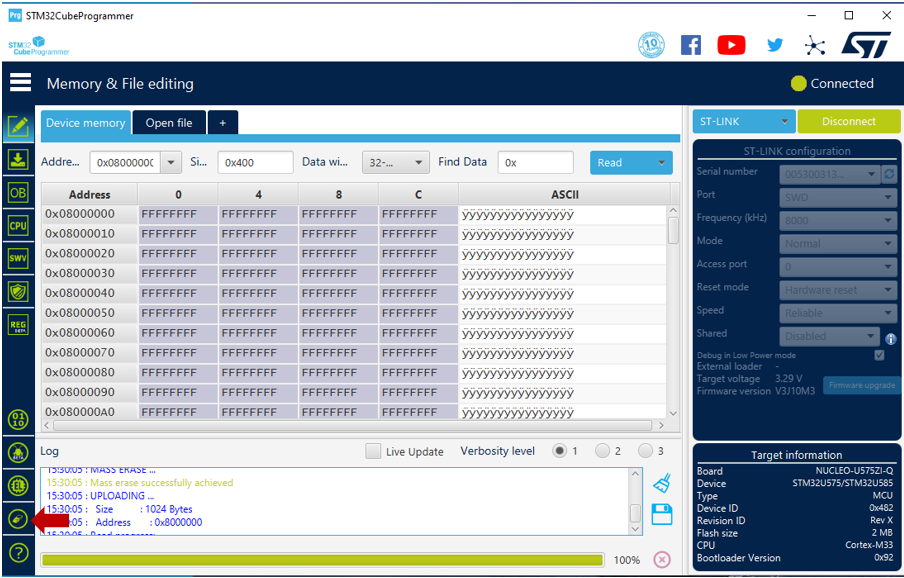Click the progress bar at 100%
This screenshot has height=578, width=904.
[322, 560]
